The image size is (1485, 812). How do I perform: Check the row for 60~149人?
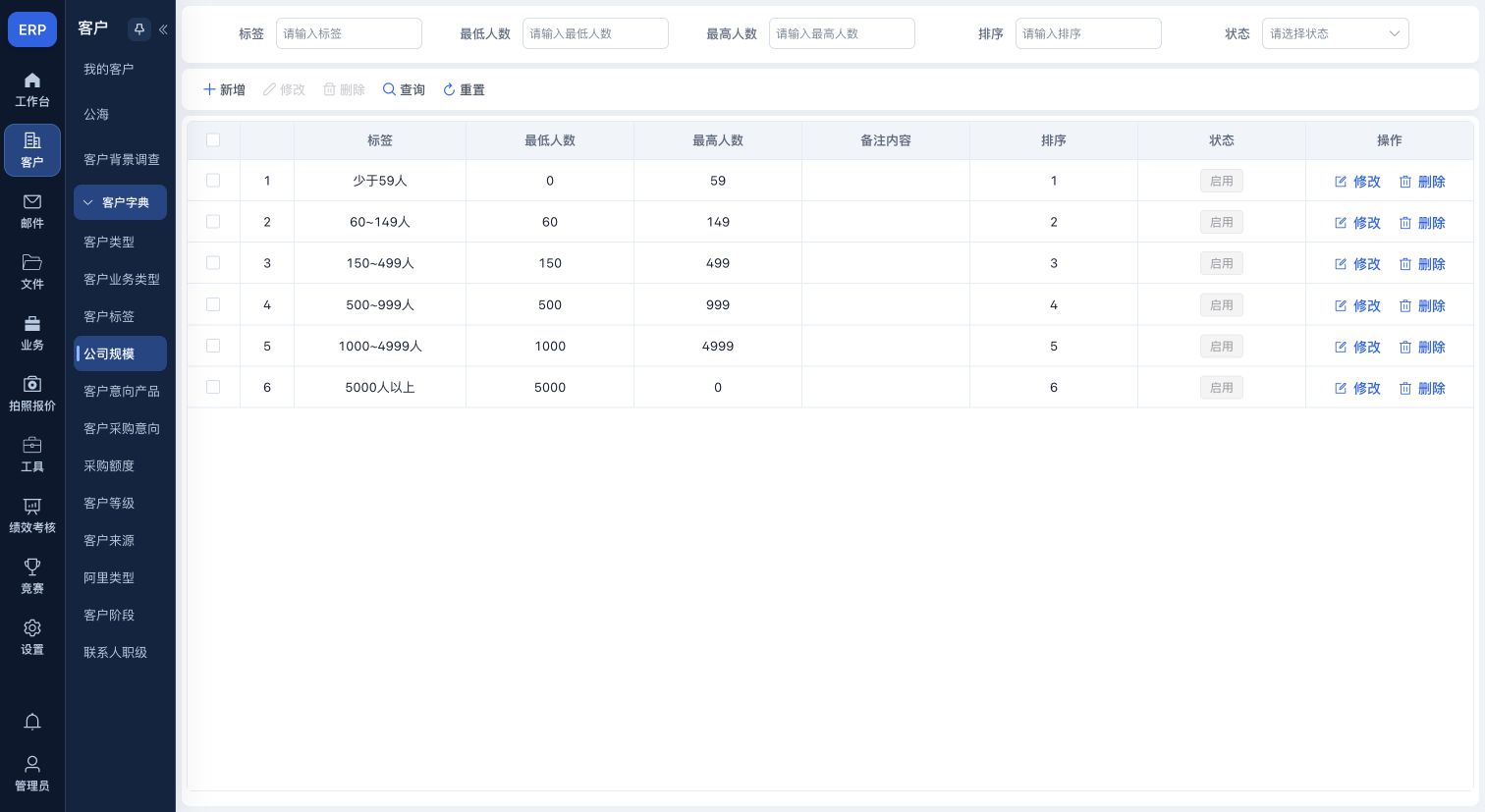[213, 222]
